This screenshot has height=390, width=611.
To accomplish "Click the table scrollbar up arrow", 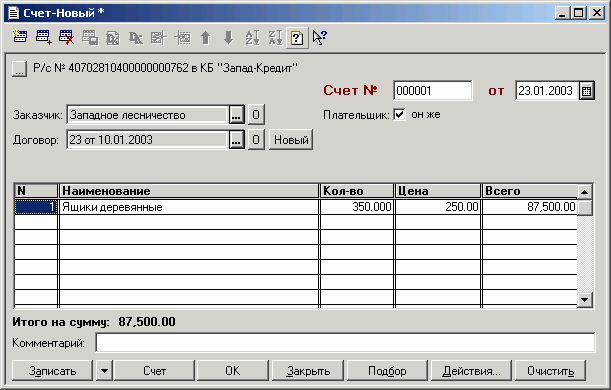I will tap(585, 192).
